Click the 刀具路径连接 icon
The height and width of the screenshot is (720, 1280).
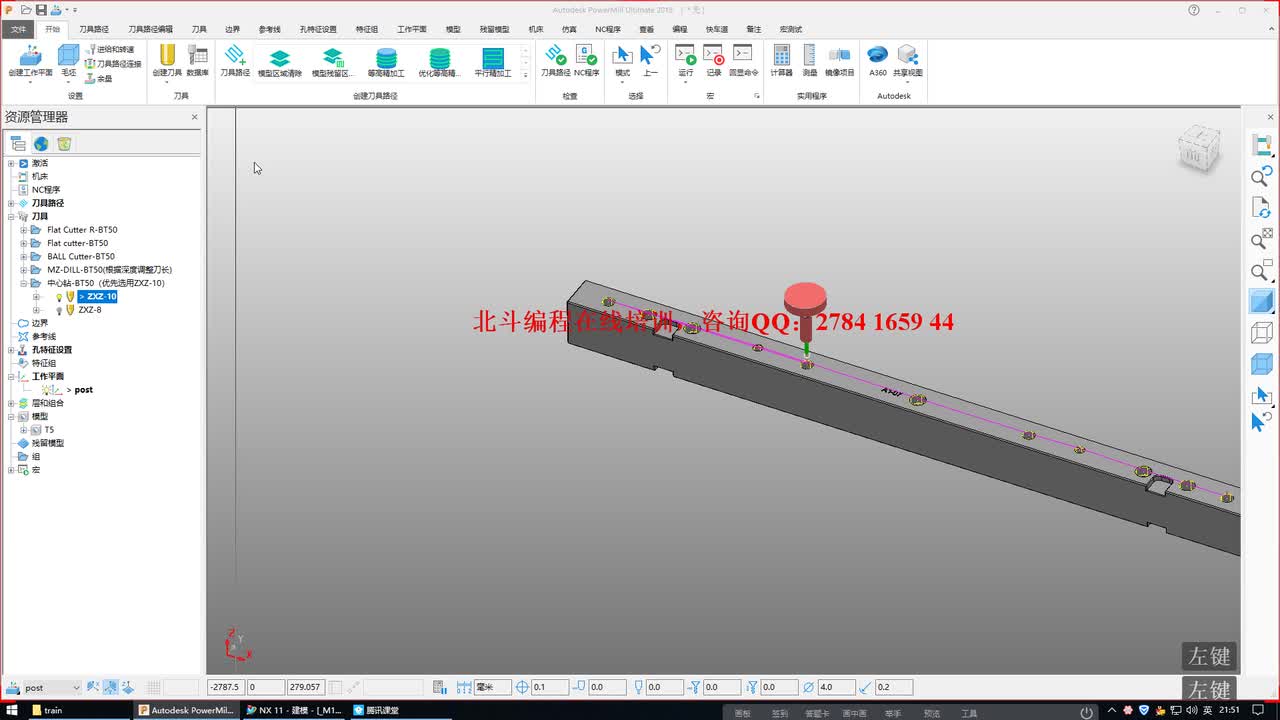pos(90,64)
